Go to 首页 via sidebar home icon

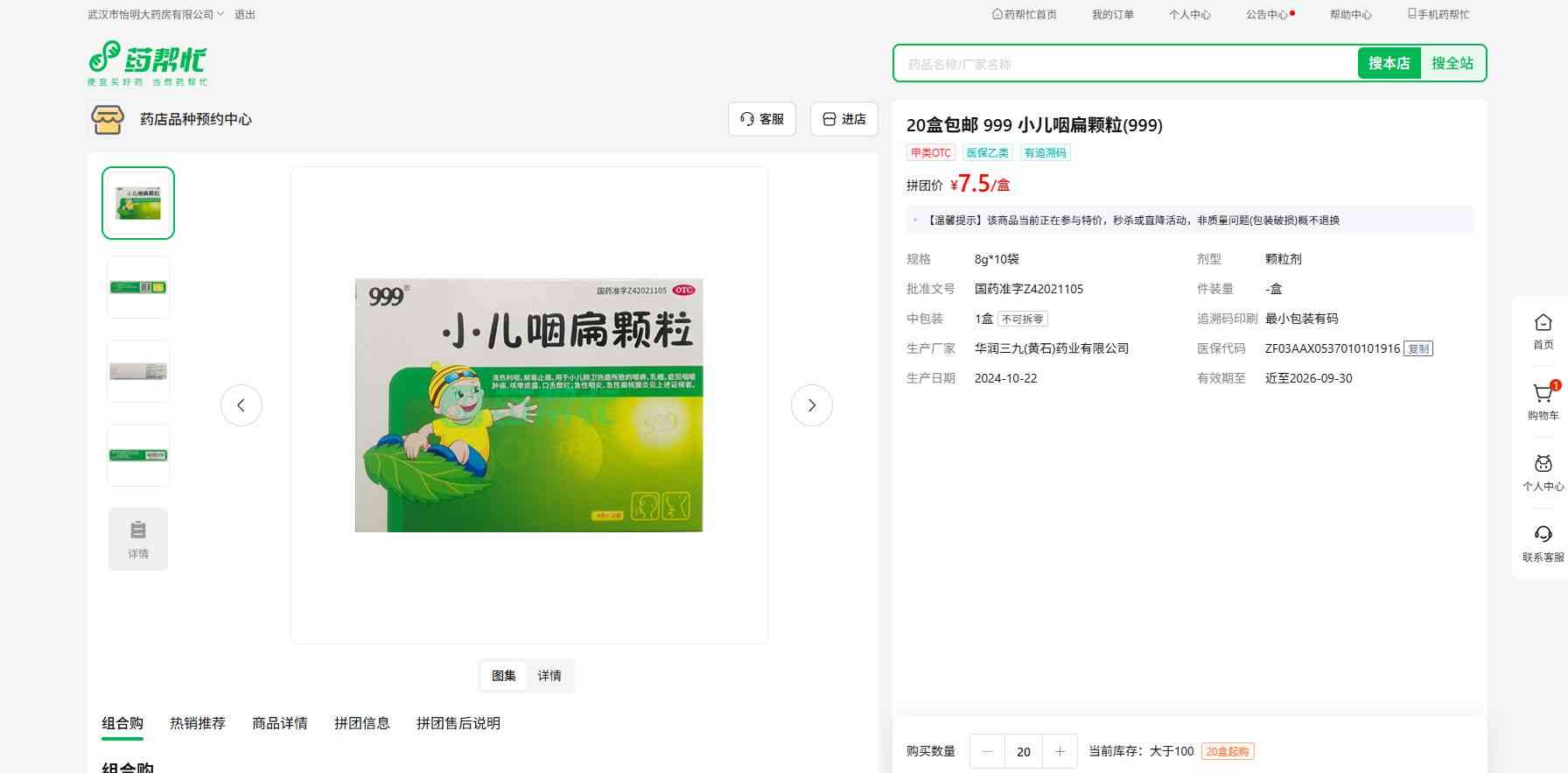(x=1543, y=324)
